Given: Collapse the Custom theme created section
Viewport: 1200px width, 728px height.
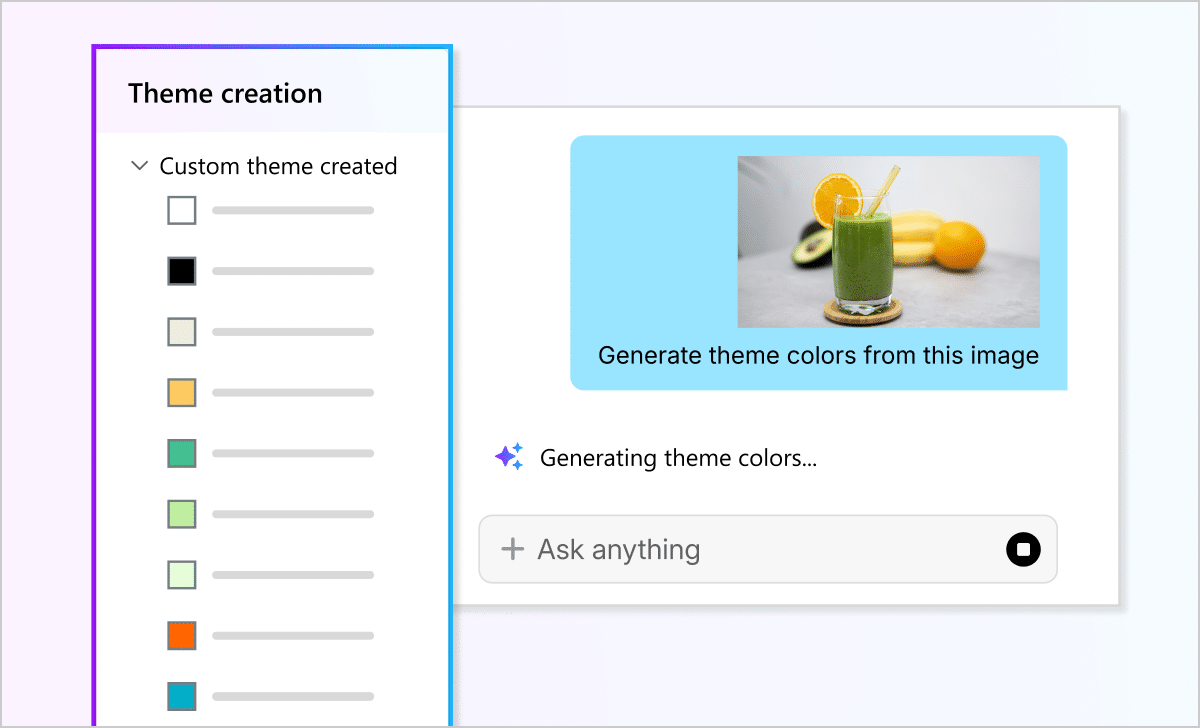Looking at the screenshot, I should (x=140, y=166).
